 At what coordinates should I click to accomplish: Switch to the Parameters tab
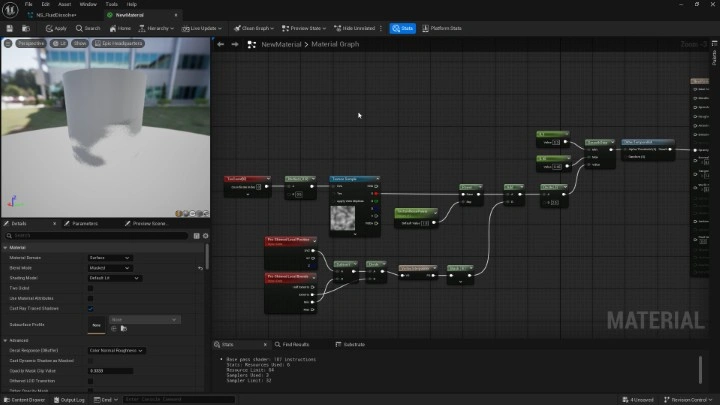(x=83, y=223)
